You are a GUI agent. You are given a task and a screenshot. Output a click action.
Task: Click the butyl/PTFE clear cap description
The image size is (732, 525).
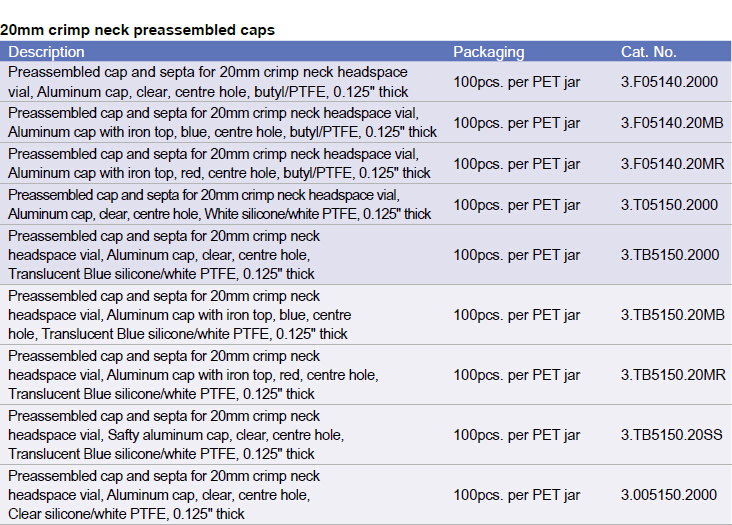click(x=208, y=82)
